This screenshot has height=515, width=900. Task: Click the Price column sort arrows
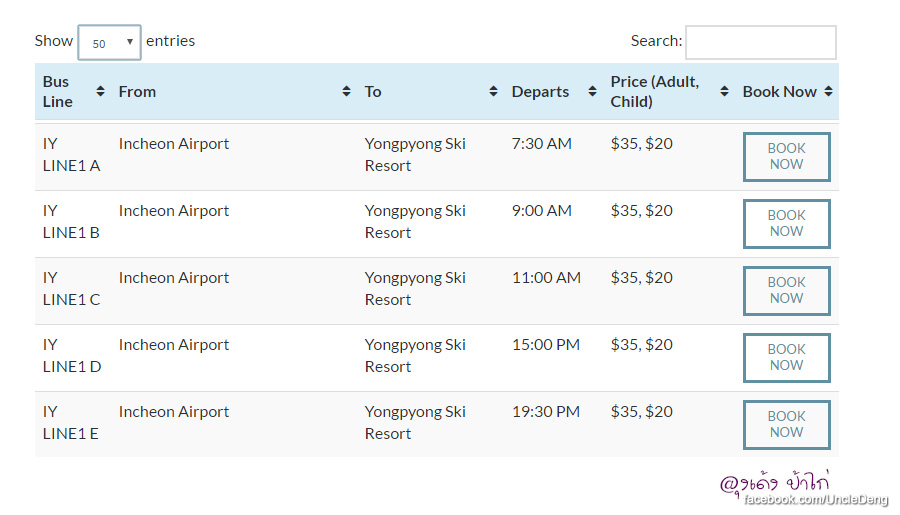pos(724,92)
